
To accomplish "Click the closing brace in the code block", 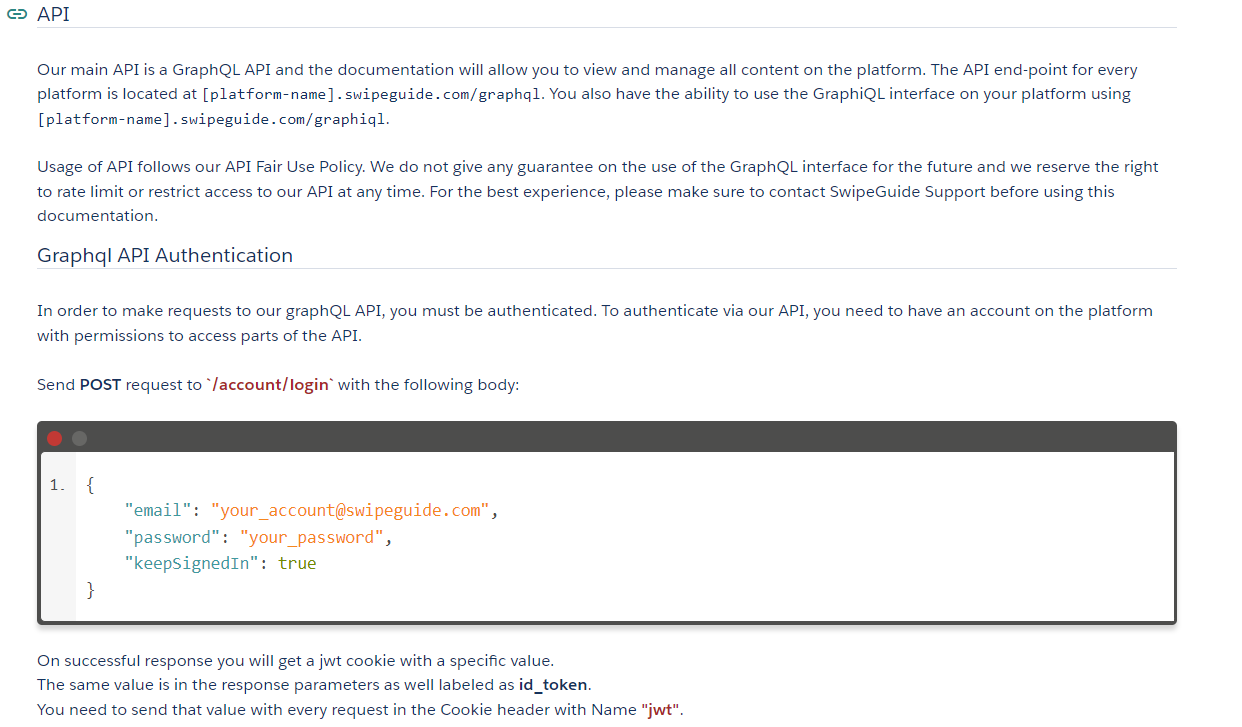I will coord(91,589).
